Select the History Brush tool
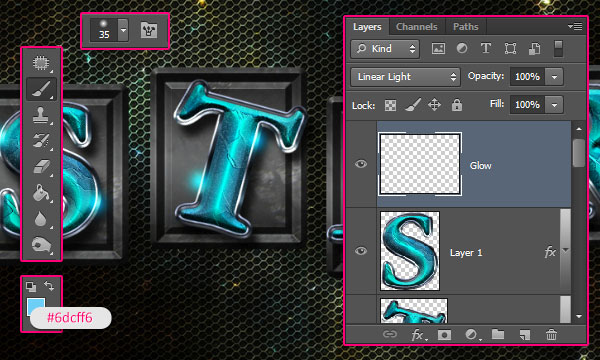 [x=41, y=141]
